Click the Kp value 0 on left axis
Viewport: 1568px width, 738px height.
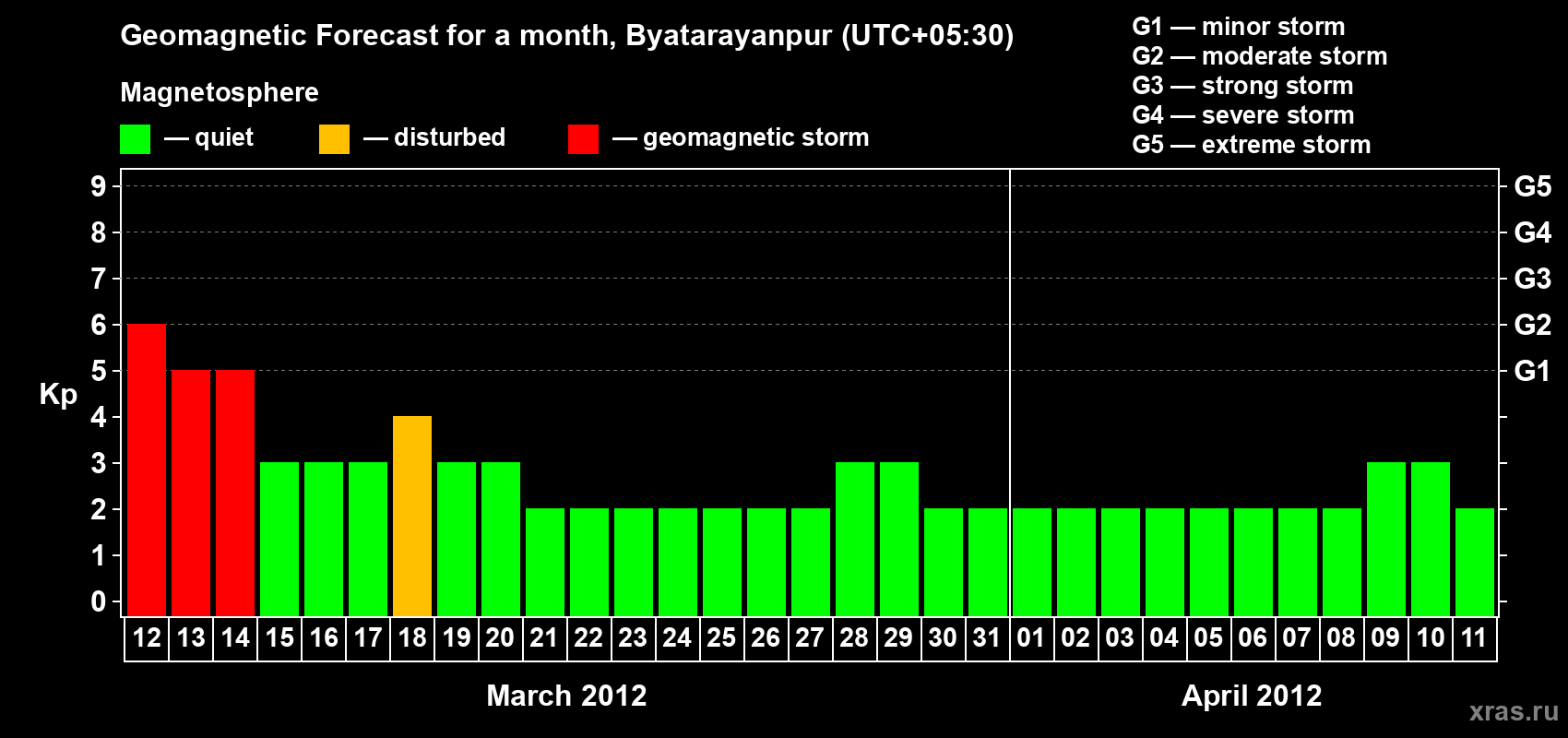(x=99, y=601)
